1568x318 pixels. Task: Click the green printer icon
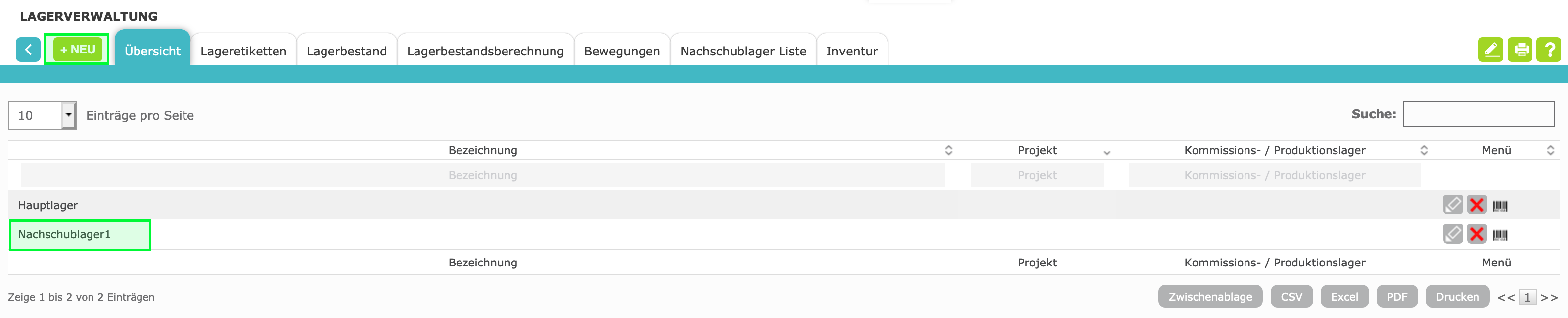coord(1520,50)
